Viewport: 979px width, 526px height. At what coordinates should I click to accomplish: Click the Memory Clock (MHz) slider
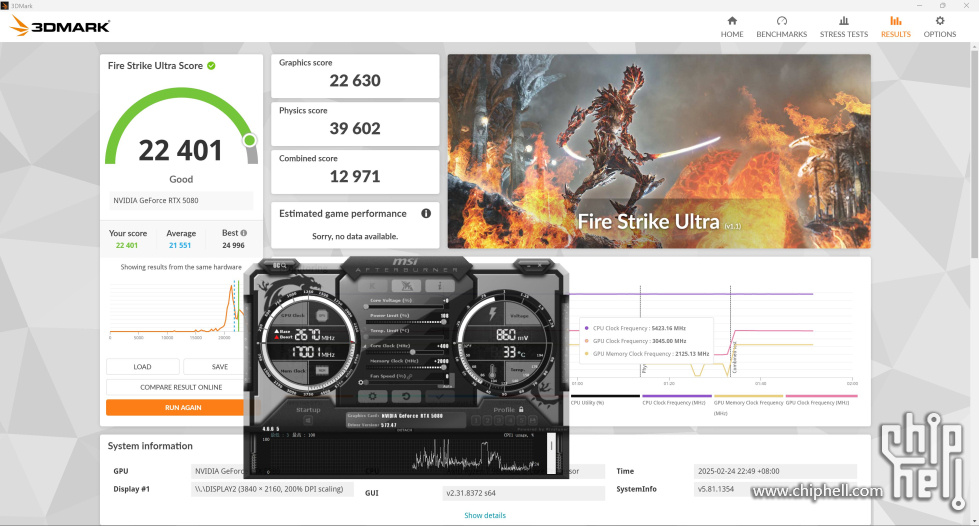pyautogui.click(x=406, y=367)
